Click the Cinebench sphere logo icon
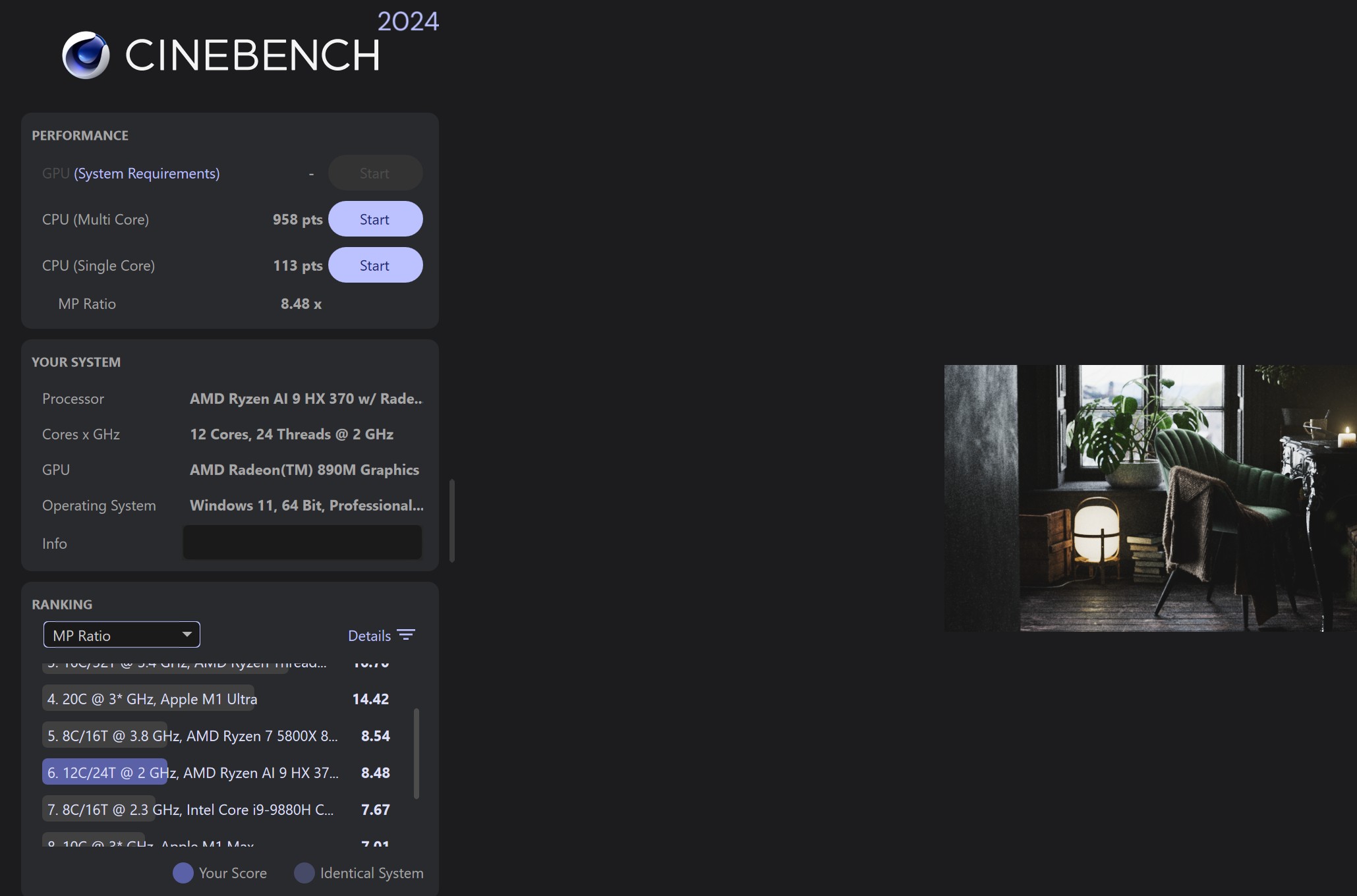This screenshot has height=896, width=1357. coord(86,55)
